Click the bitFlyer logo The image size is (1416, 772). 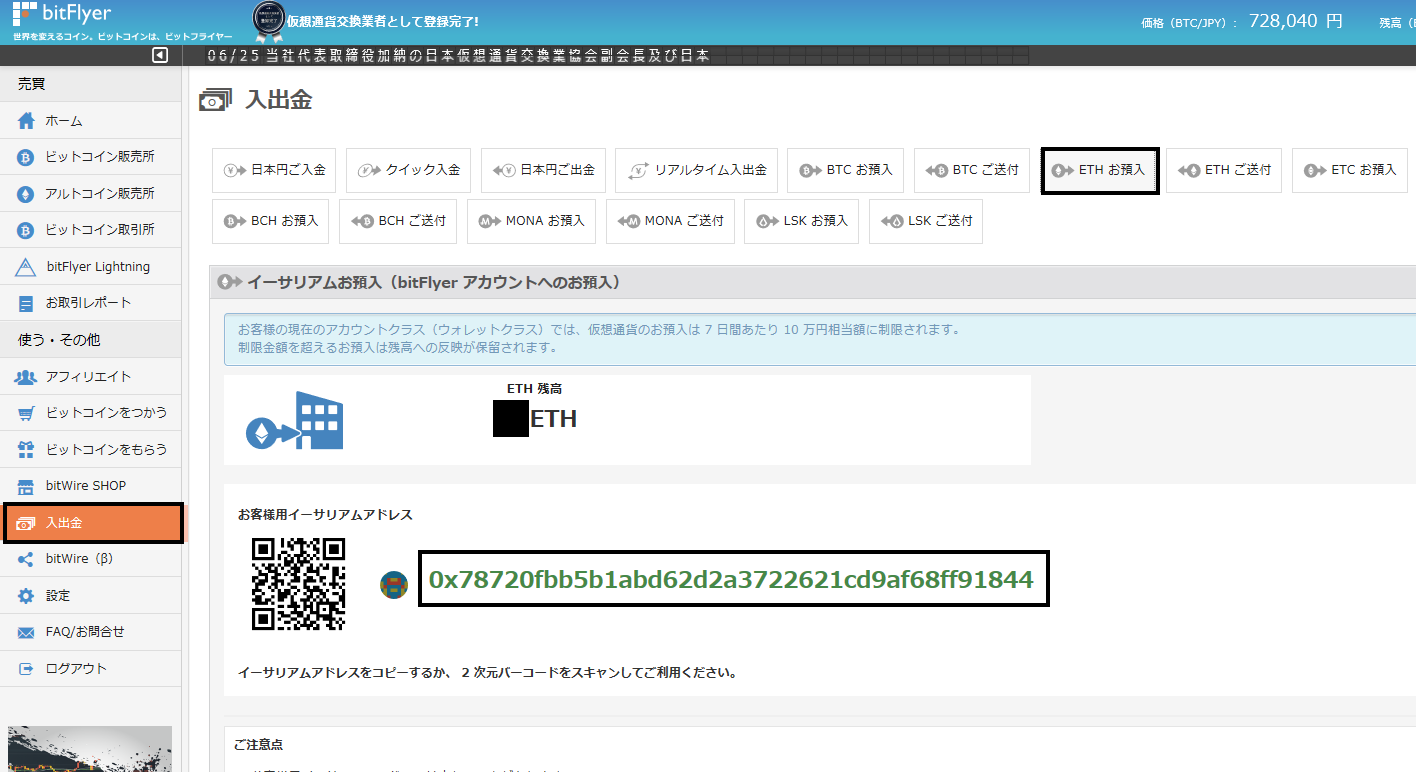pos(61,14)
